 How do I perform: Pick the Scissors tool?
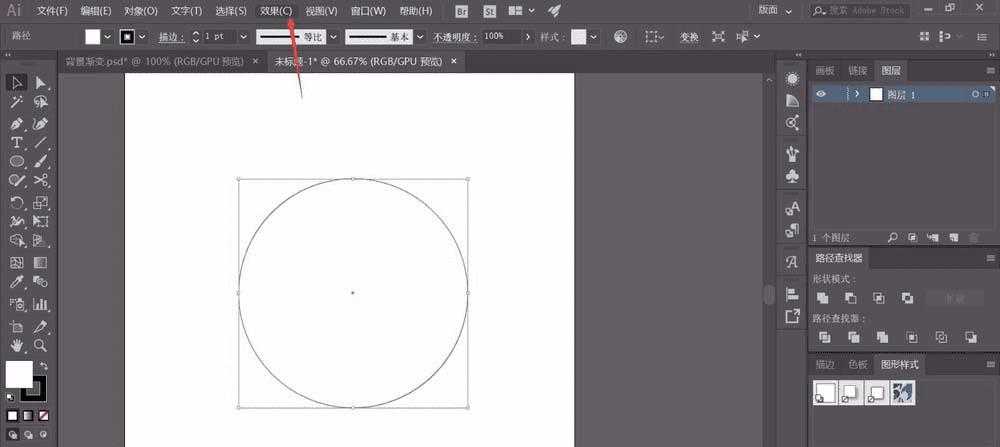coord(41,180)
